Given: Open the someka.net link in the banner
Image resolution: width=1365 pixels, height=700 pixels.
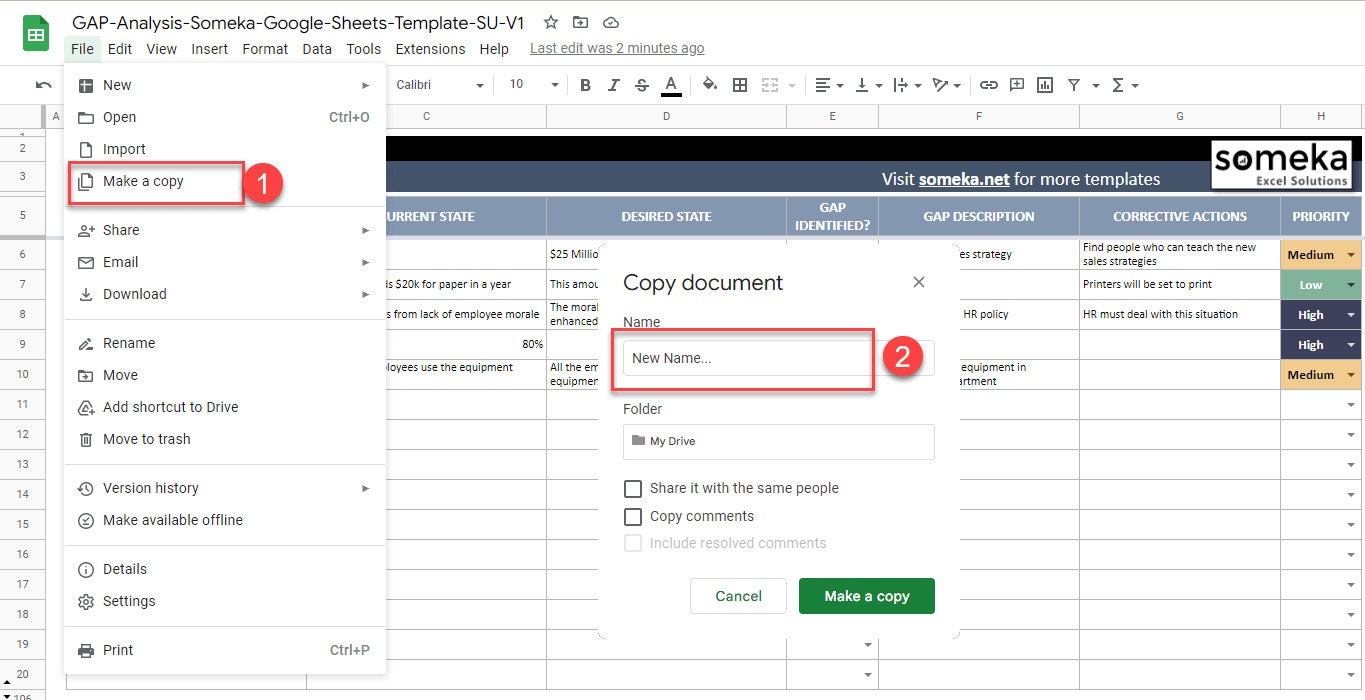Looking at the screenshot, I should point(964,179).
